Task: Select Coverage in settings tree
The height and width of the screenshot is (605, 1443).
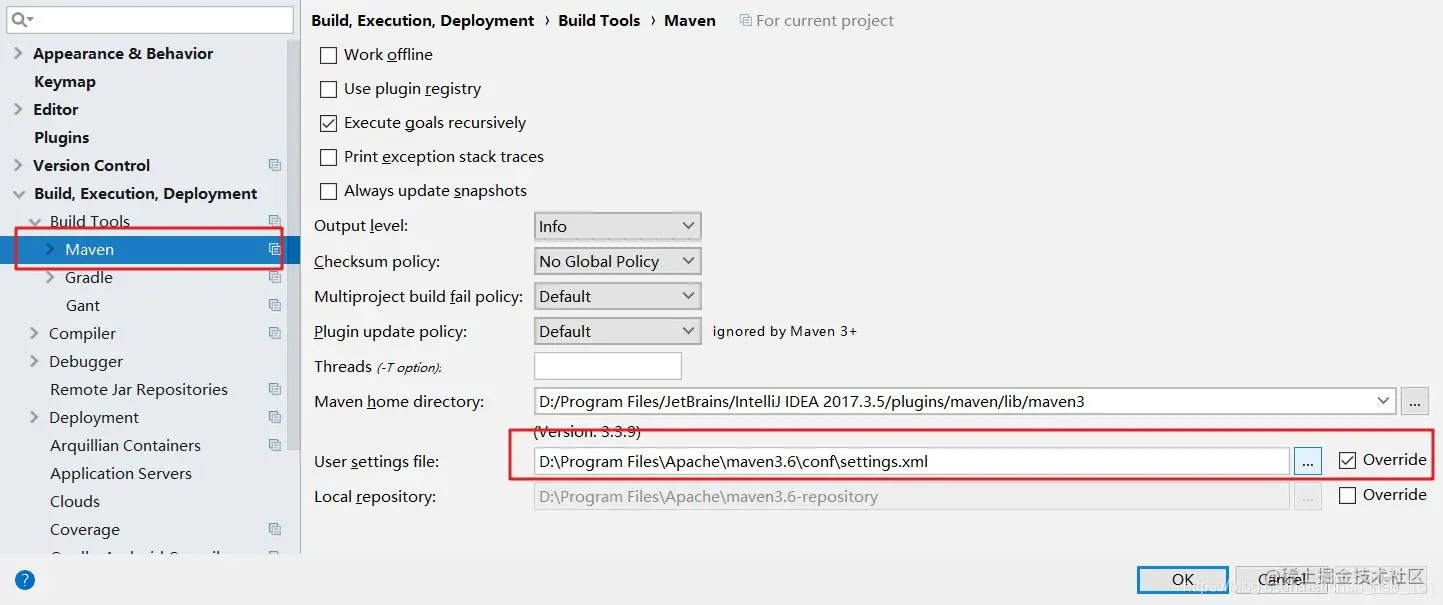Action: [85, 529]
